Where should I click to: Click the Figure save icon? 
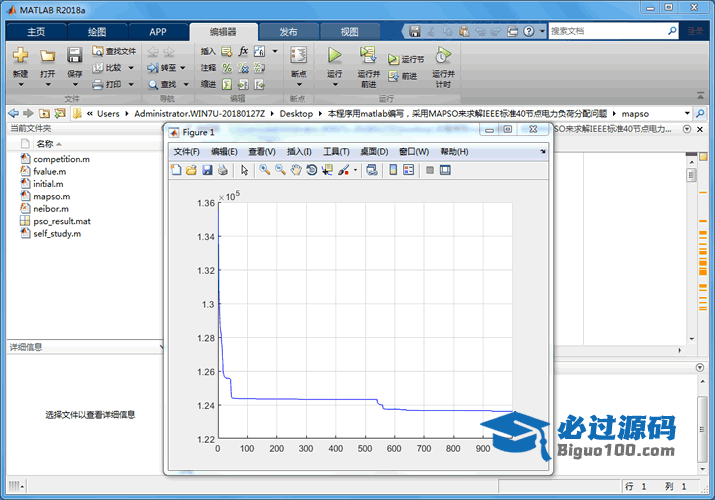pyautogui.click(x=207, y=170)
